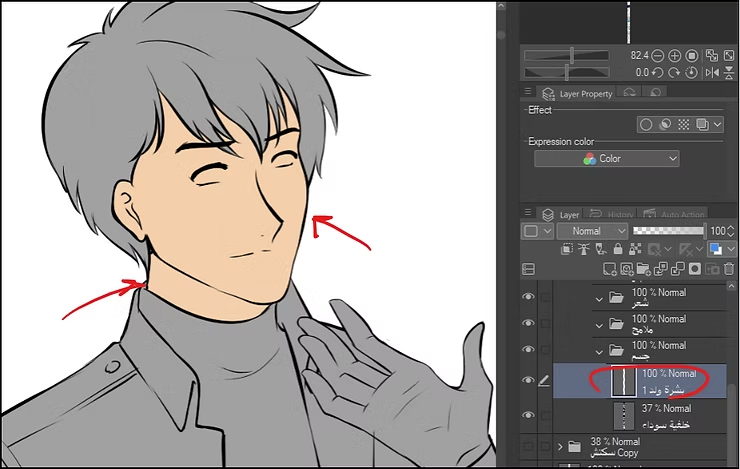Collapse the شعر folder chevron
This screenshot has width=740, height=469.
[599, 300]
